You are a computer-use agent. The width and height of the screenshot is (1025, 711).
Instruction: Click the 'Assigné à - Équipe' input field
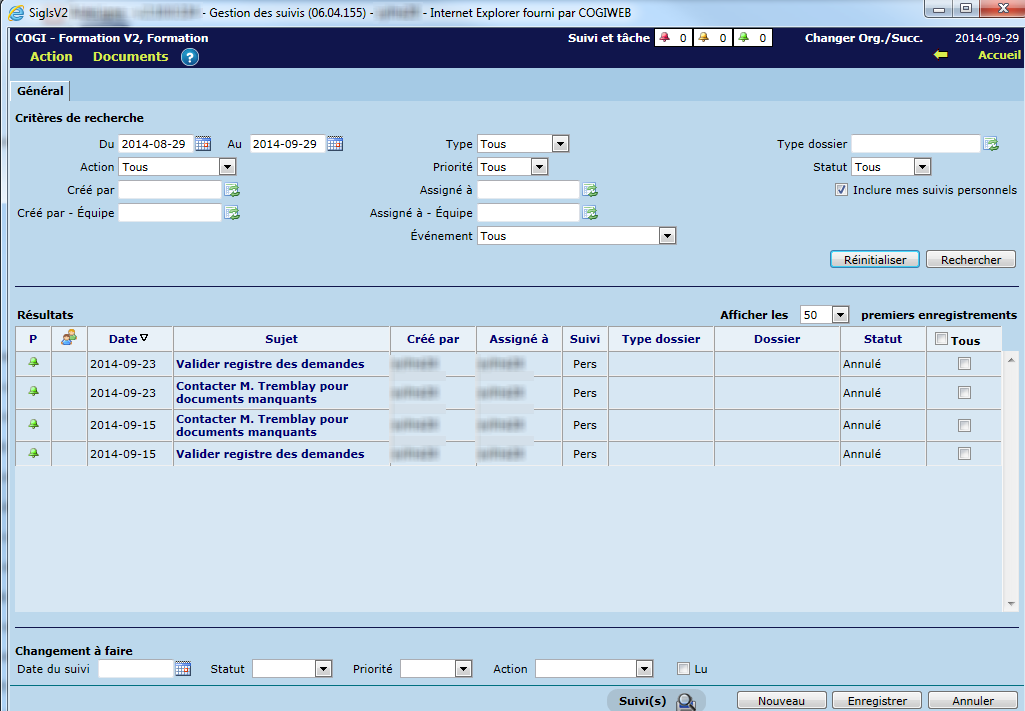tap(528, 213)
